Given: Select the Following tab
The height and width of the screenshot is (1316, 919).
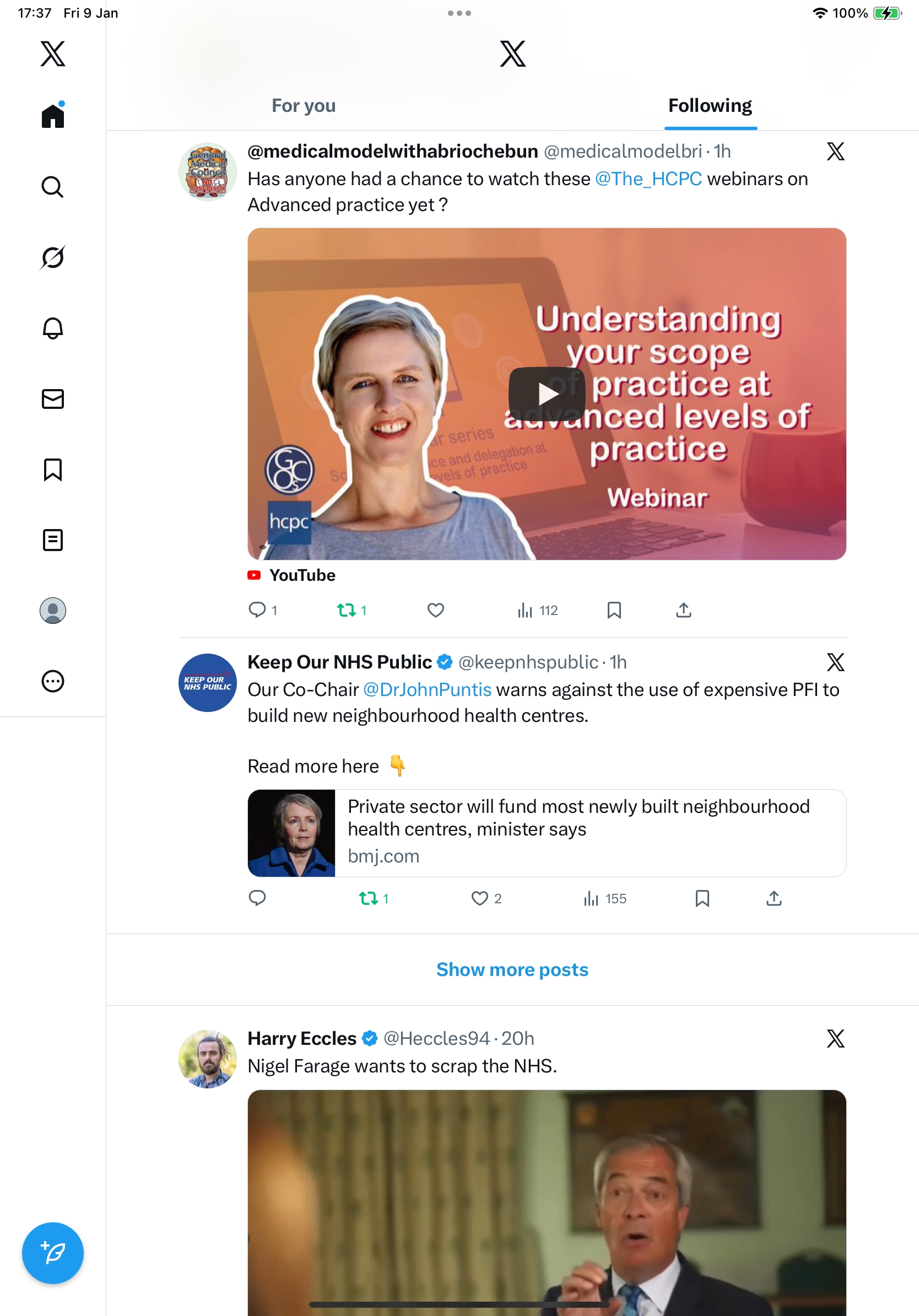Looking at the screenshot, I should (x=710, y=105).
